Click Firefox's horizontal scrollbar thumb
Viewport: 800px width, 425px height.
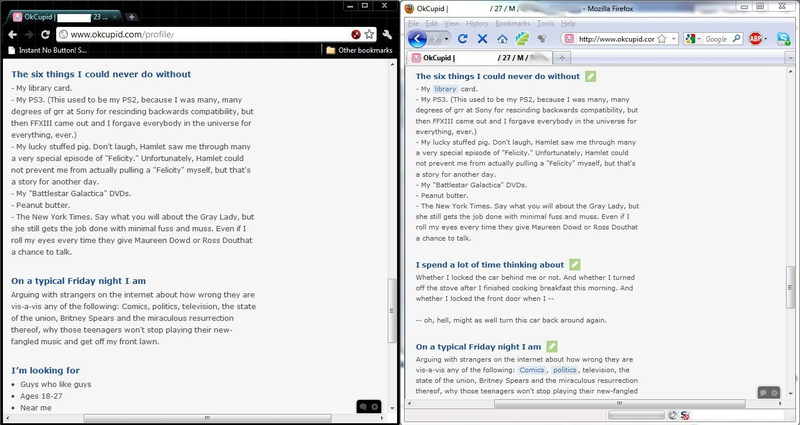coord(620,403)
